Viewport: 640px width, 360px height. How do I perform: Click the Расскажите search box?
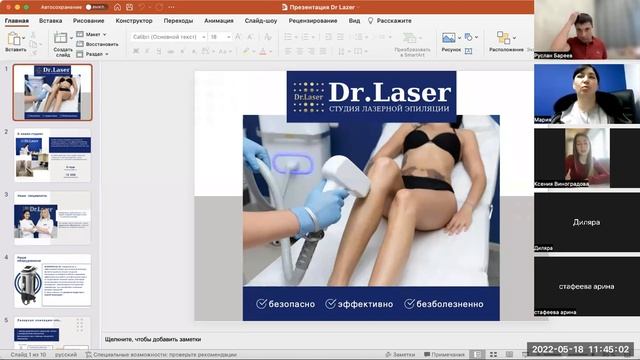390,21
